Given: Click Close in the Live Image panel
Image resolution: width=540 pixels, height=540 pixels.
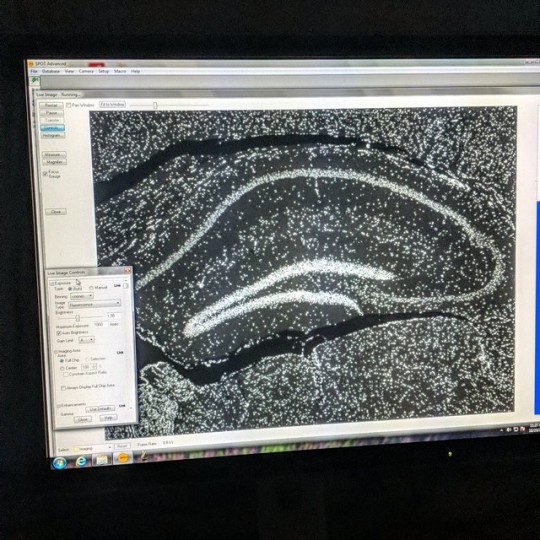Looking at the screenshot, I should click(56, 211).
